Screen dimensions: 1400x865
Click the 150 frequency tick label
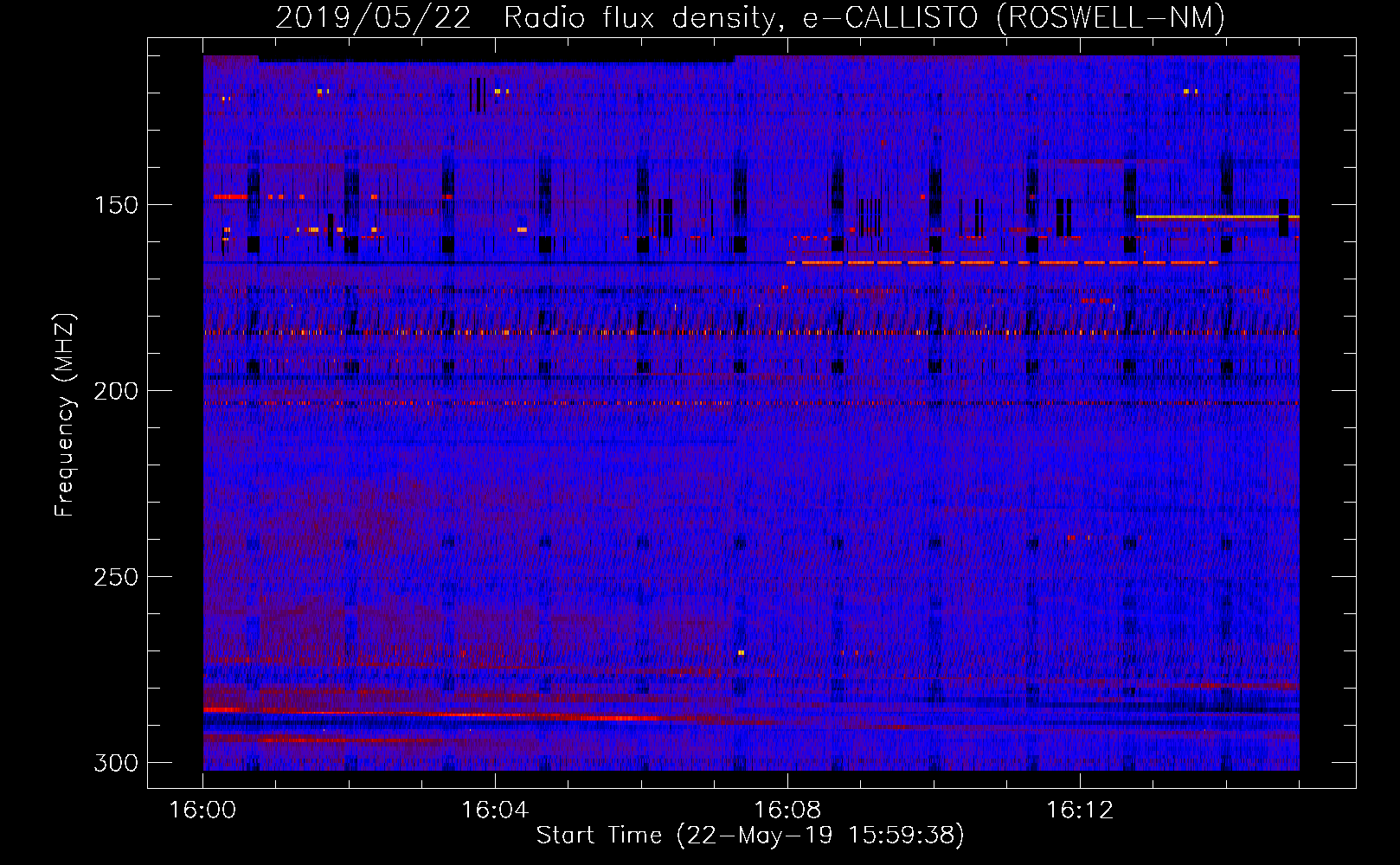[116, 205]
